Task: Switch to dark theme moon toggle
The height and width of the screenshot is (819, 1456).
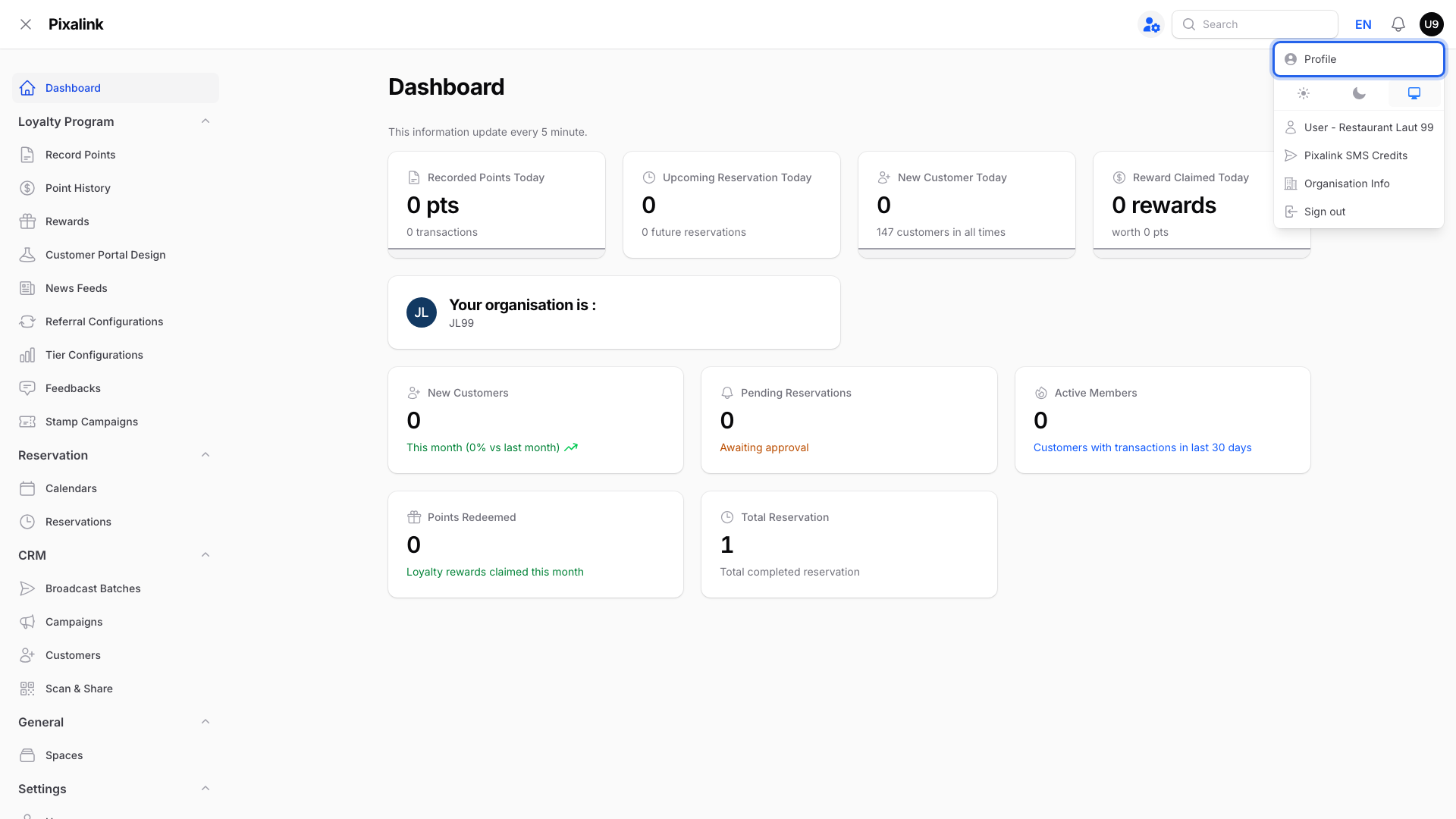Action: point(1359,94)
